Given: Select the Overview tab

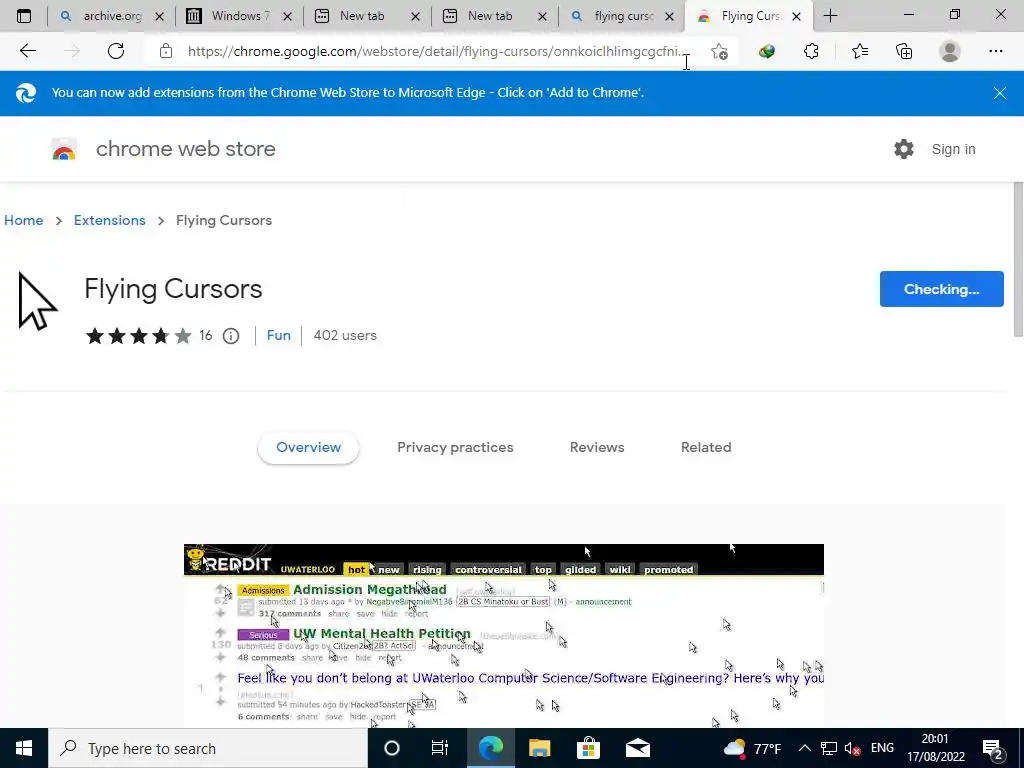Looking at the screenshot, I should pyautogui.click(x=308, y=447).
